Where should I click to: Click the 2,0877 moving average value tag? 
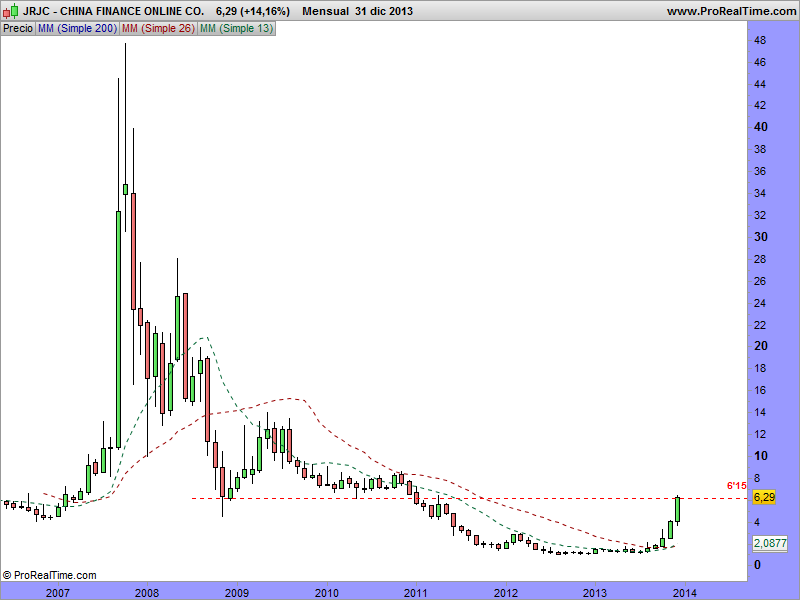(770, 543)
